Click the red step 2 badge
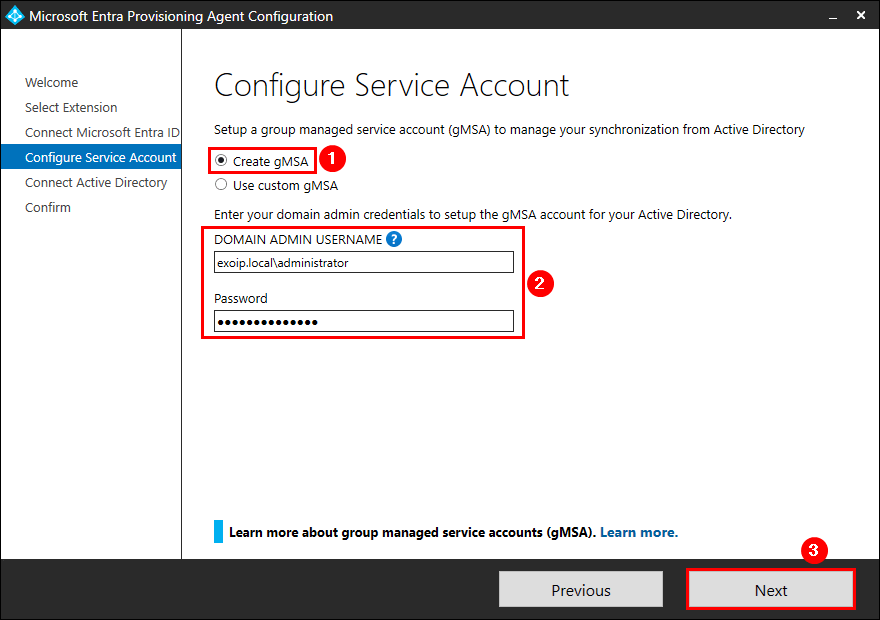This screenshot has width=880, height=620. pos(541,283)
